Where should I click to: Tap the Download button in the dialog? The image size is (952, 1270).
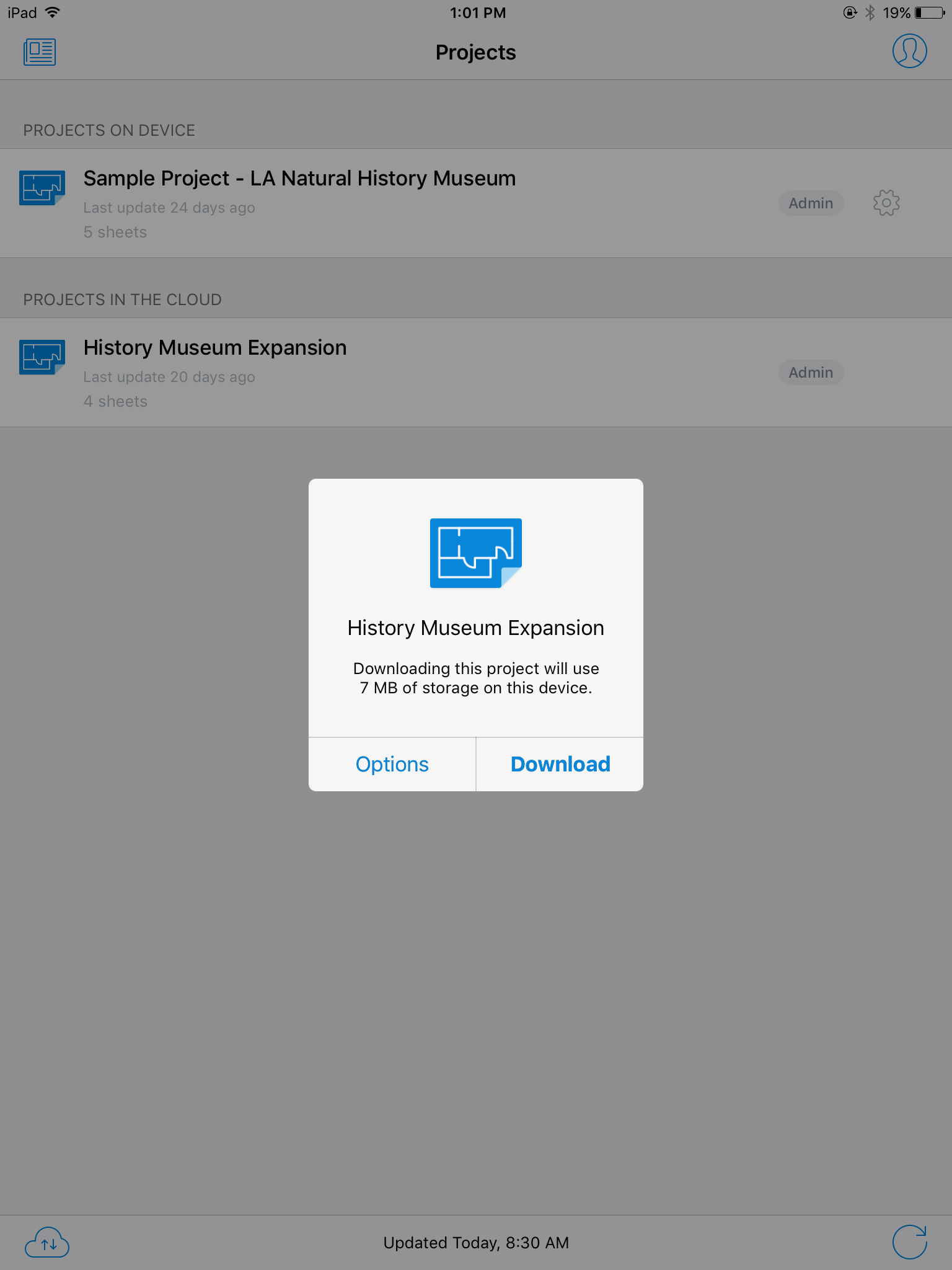[560, 764]
